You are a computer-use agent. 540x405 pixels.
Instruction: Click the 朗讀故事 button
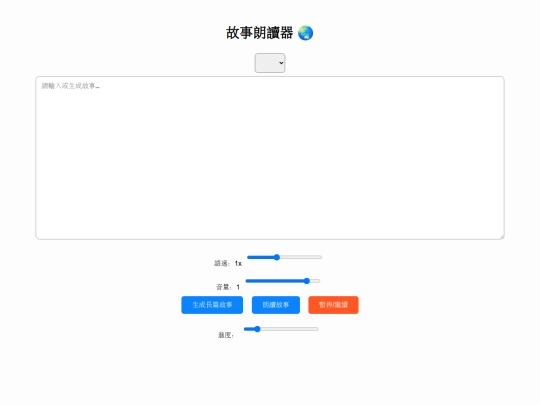(x=276, y=305)
